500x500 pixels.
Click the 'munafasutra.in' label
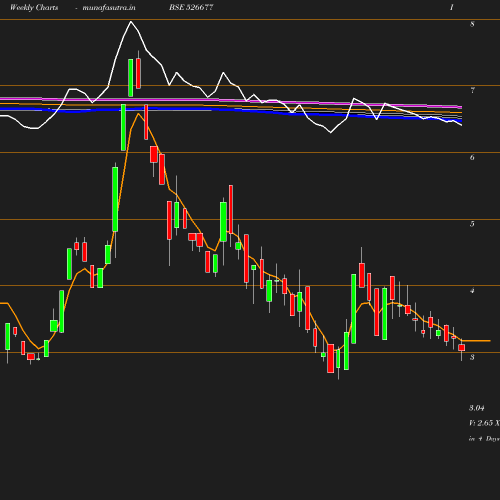pos(109,8)
